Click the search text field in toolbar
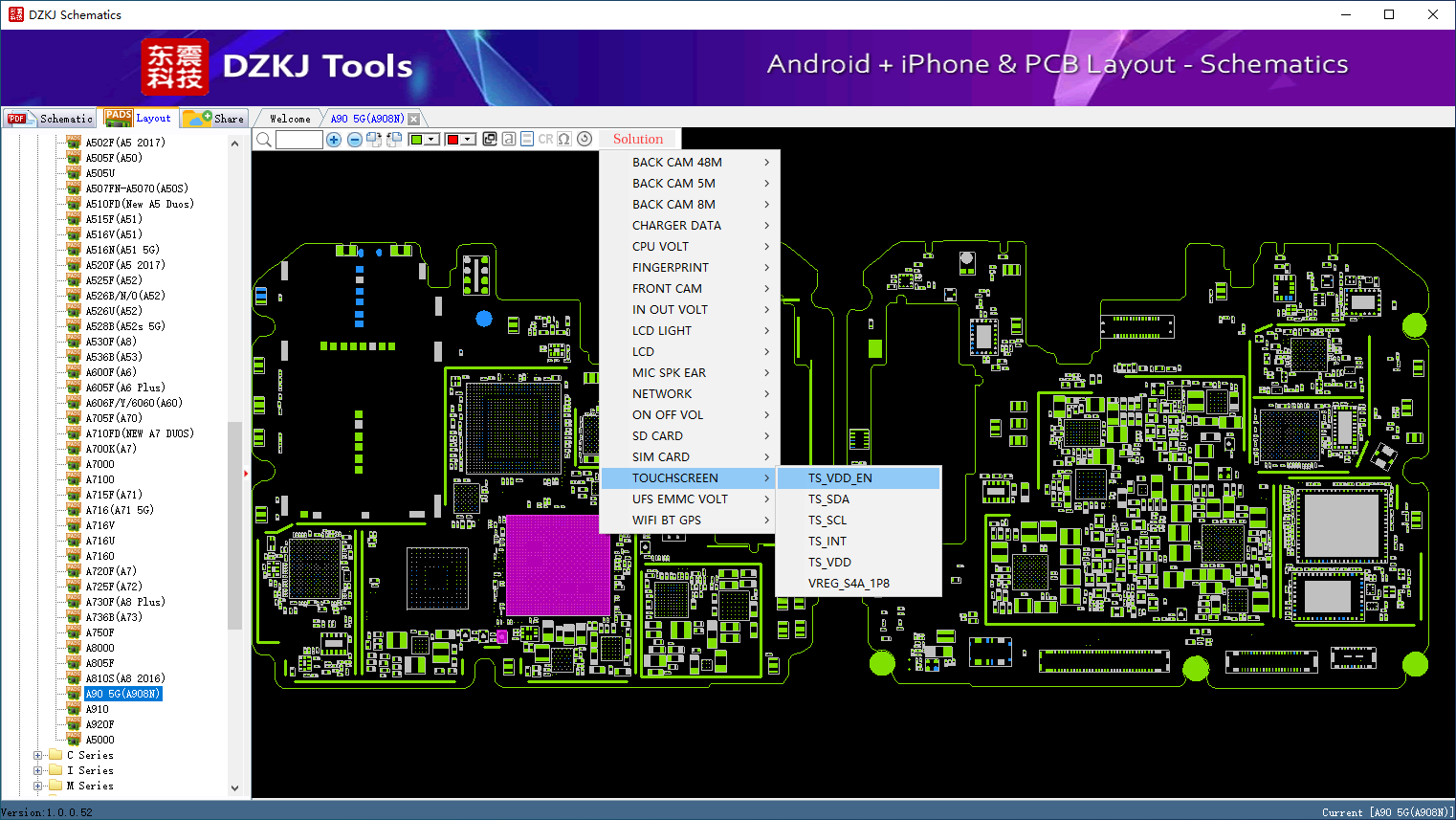 click(298, 140)
